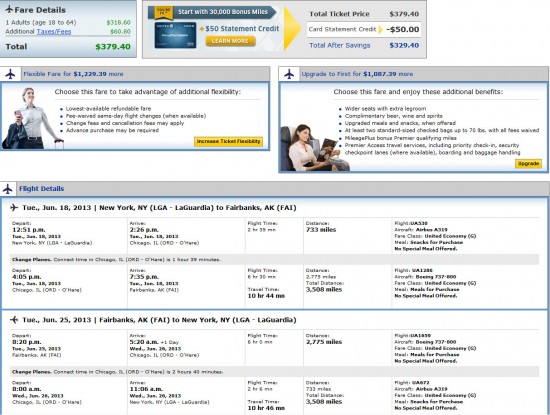Viewport: 550px width, 415px height.
Task: Click the credit card thumbnail image
Action: click(x=175, y=35)
